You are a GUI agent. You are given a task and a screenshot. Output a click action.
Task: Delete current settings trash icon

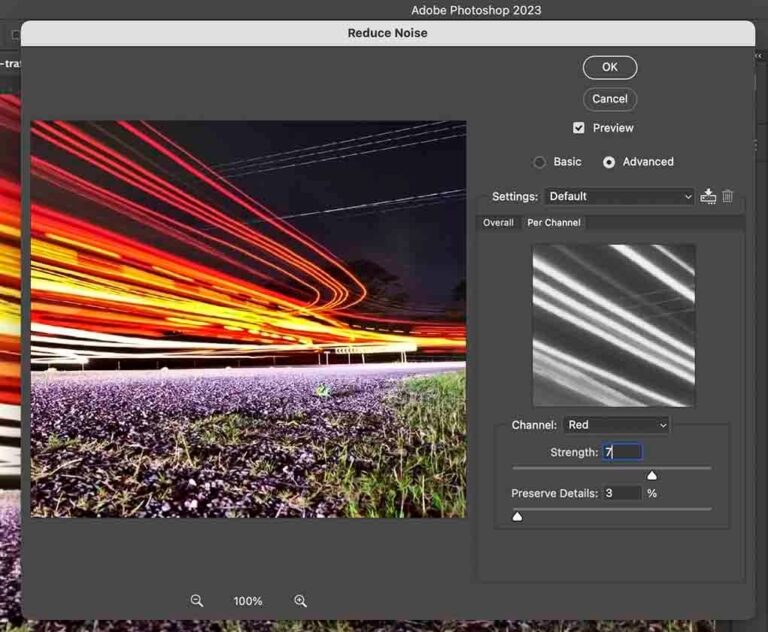point(728,196)
